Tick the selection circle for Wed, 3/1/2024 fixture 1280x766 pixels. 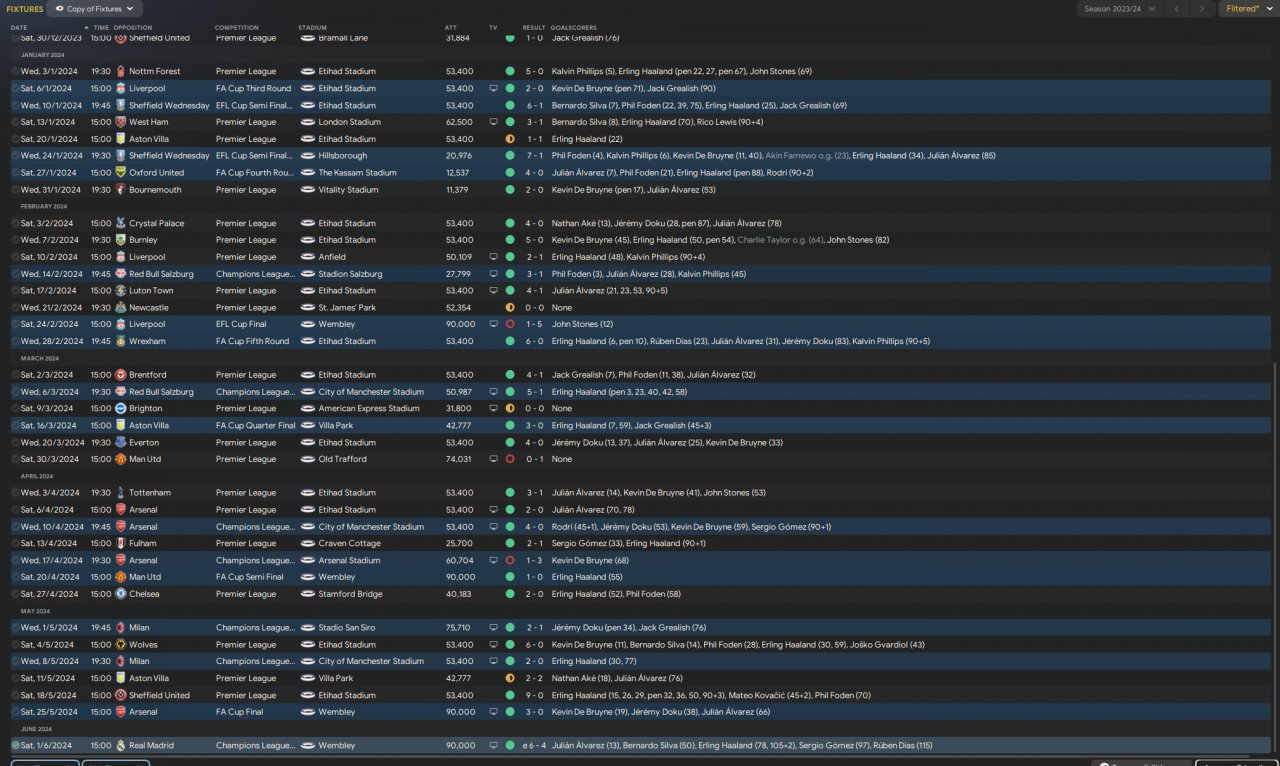(15, 72)
